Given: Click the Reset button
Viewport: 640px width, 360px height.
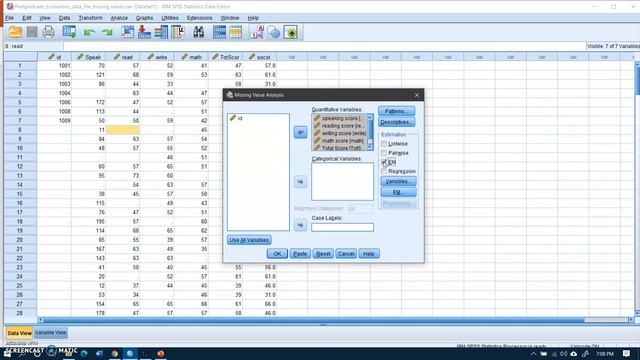Looking at the screenshot, I should (323, 254).
